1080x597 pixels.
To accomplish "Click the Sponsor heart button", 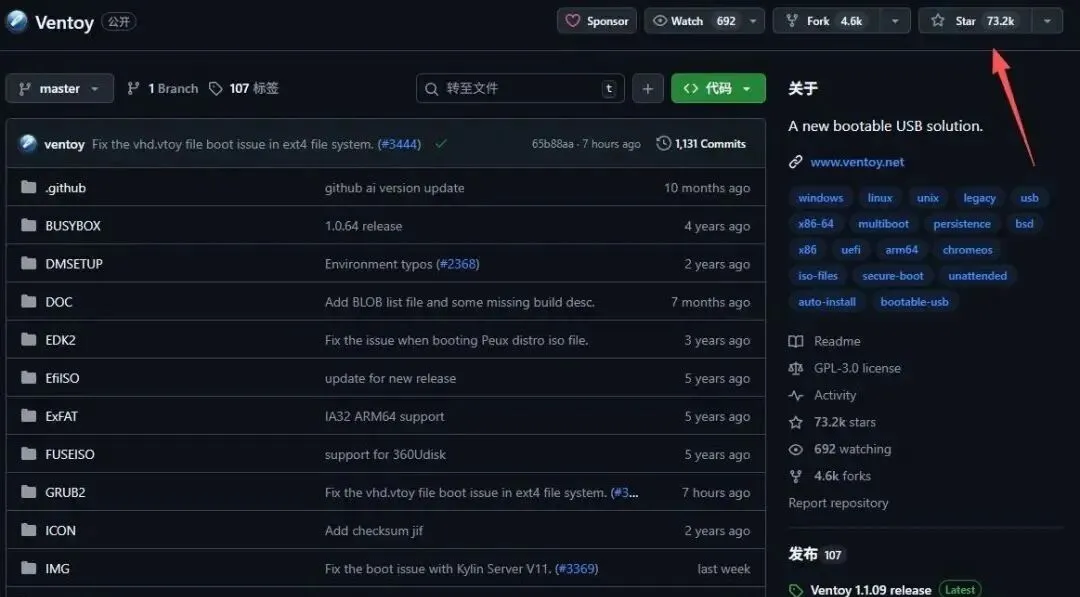I will tap(596, 21).
